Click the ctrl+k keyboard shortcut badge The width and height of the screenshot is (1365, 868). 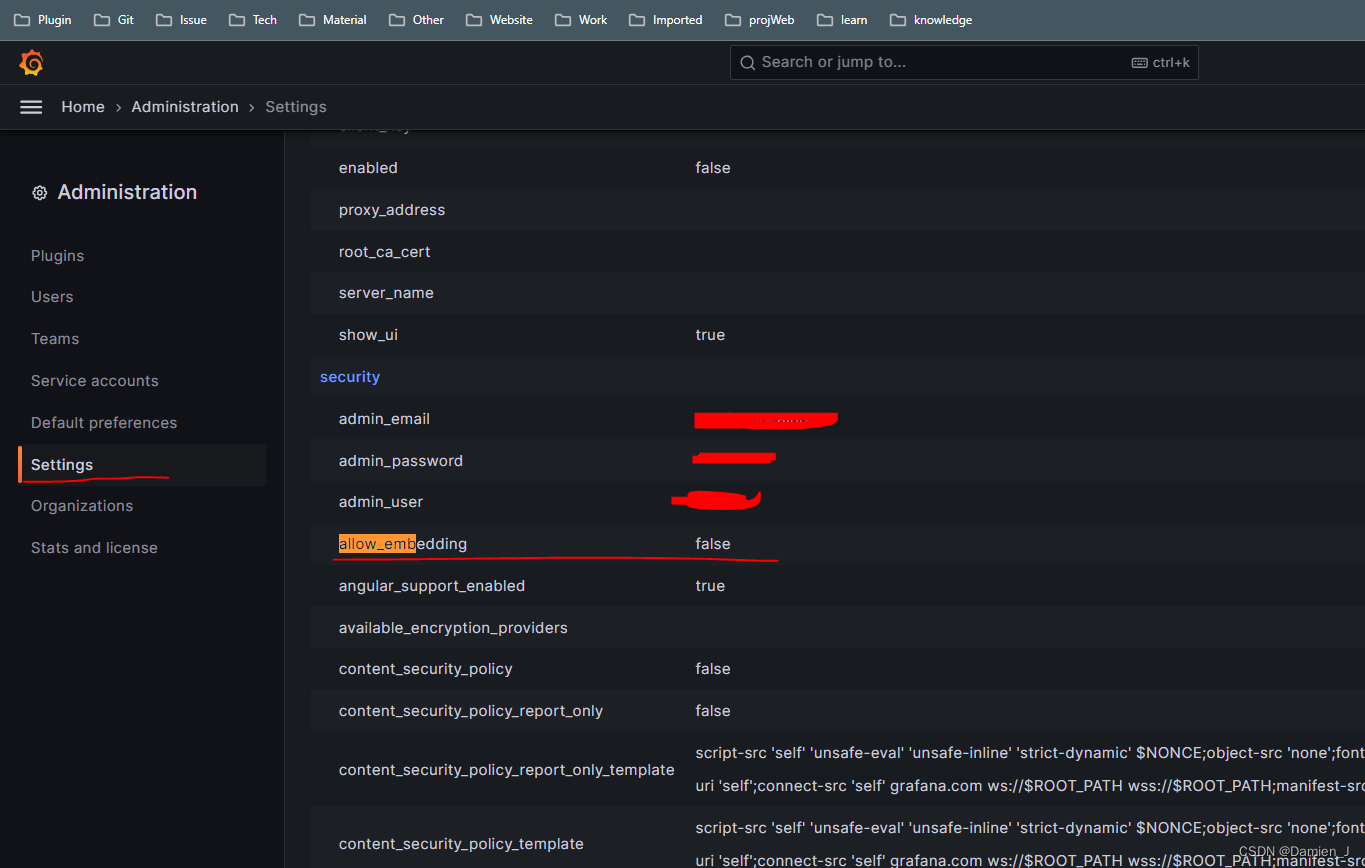pos(1160,61)
